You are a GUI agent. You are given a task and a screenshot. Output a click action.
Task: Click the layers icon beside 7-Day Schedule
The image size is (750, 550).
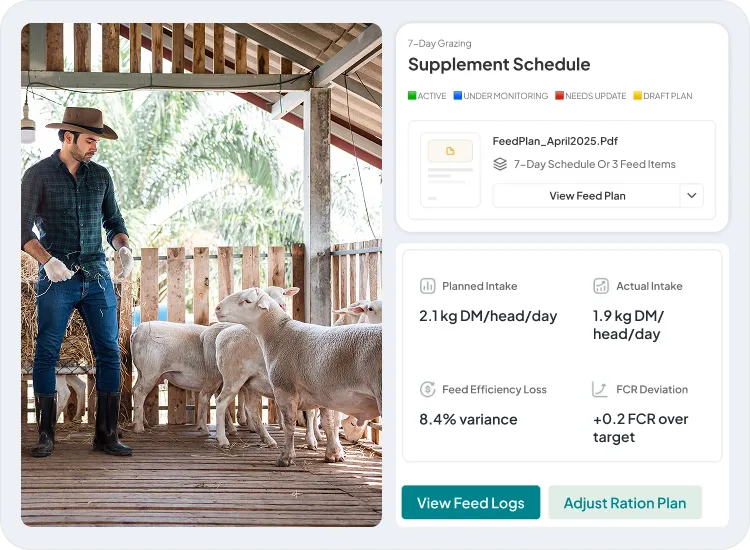[501, 164]
